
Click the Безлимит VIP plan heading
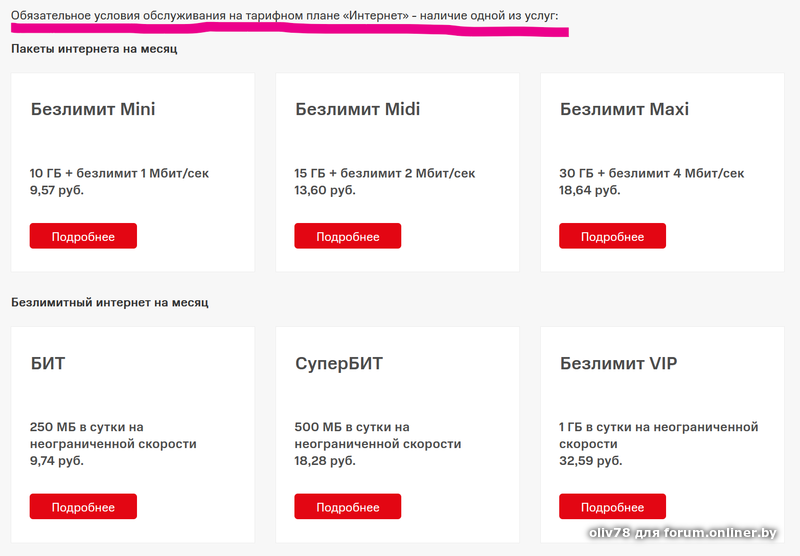tap(618, 363)
